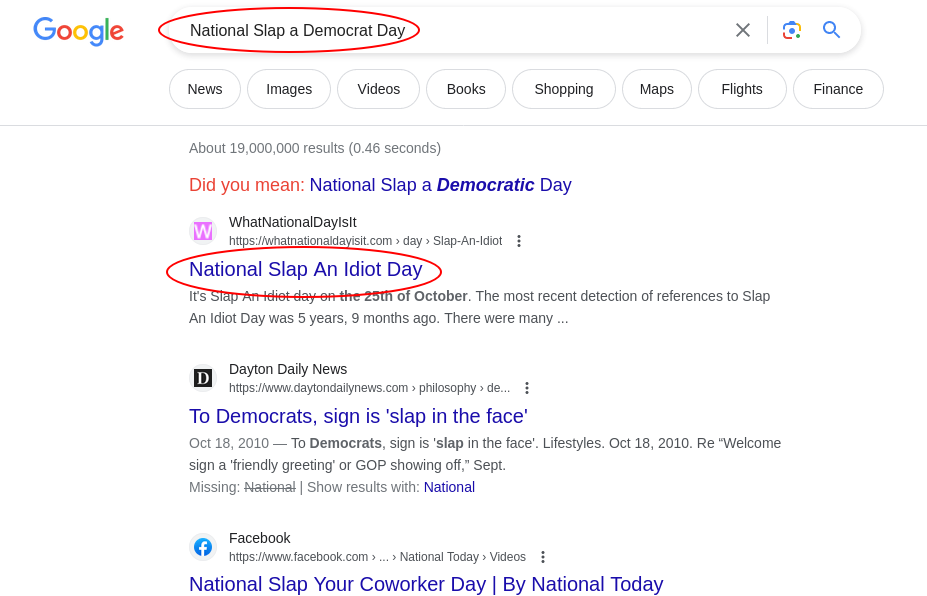
Task: Click the 'WhatNationalDayIsIt' site name
Action: pos(293,222)
